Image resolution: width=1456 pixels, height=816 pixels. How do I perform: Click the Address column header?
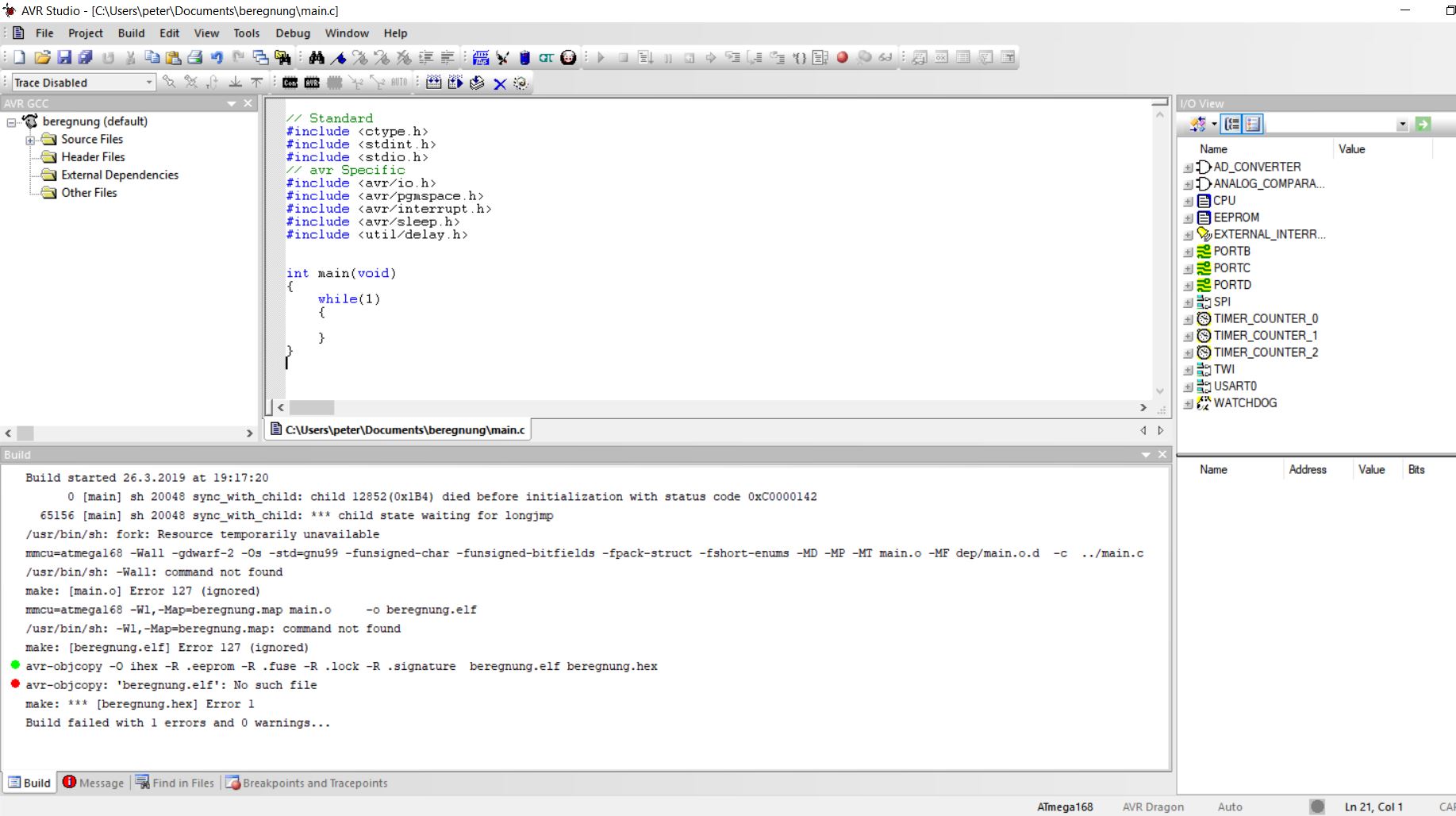click(1308, 470)
